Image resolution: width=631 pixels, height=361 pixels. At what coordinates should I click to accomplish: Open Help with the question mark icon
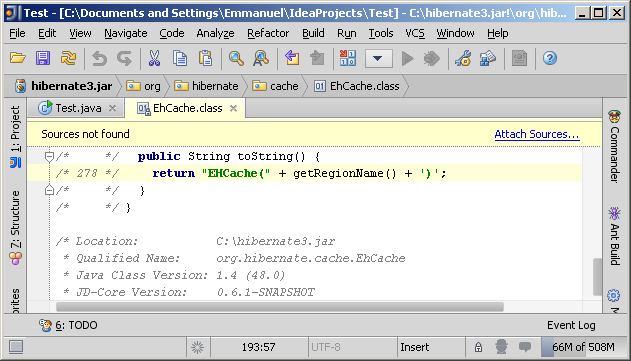click(550, 59)
